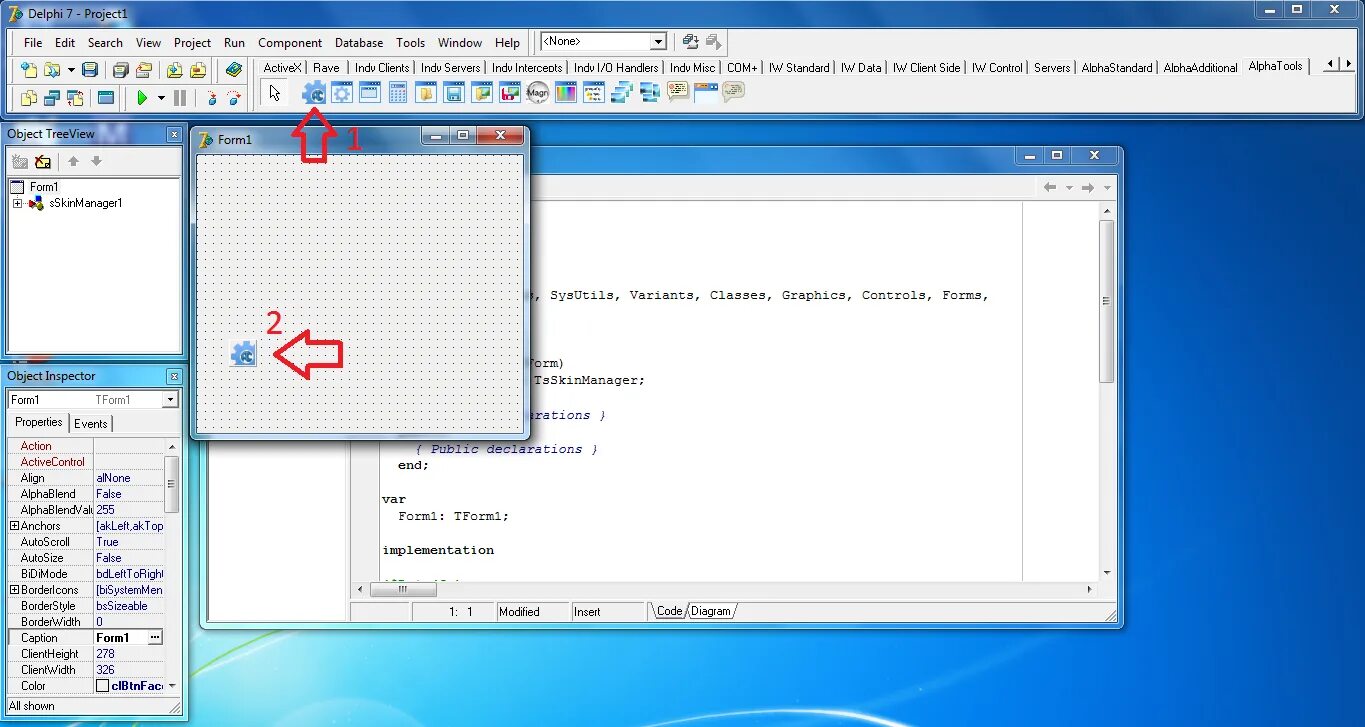Click the Trace Into debug icon
Image resolution: width=1365 pixels, height=727 pixels.
pos(211,98)
